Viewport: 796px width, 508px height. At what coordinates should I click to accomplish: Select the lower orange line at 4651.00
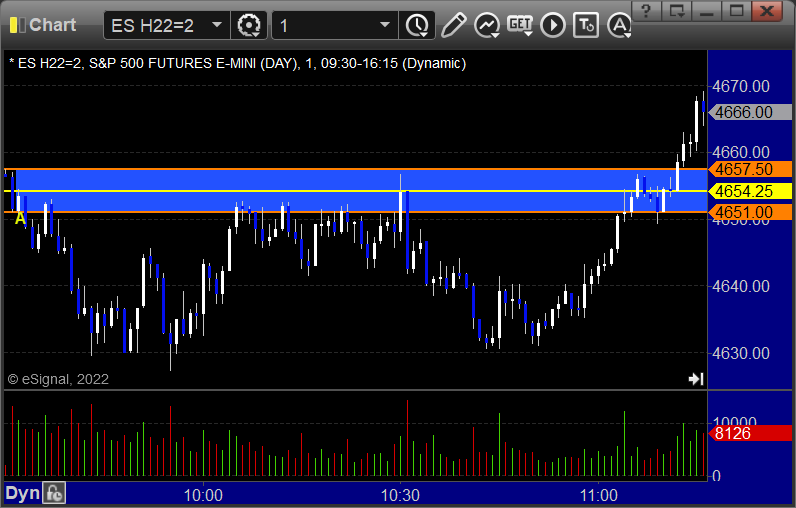(355, 212)
